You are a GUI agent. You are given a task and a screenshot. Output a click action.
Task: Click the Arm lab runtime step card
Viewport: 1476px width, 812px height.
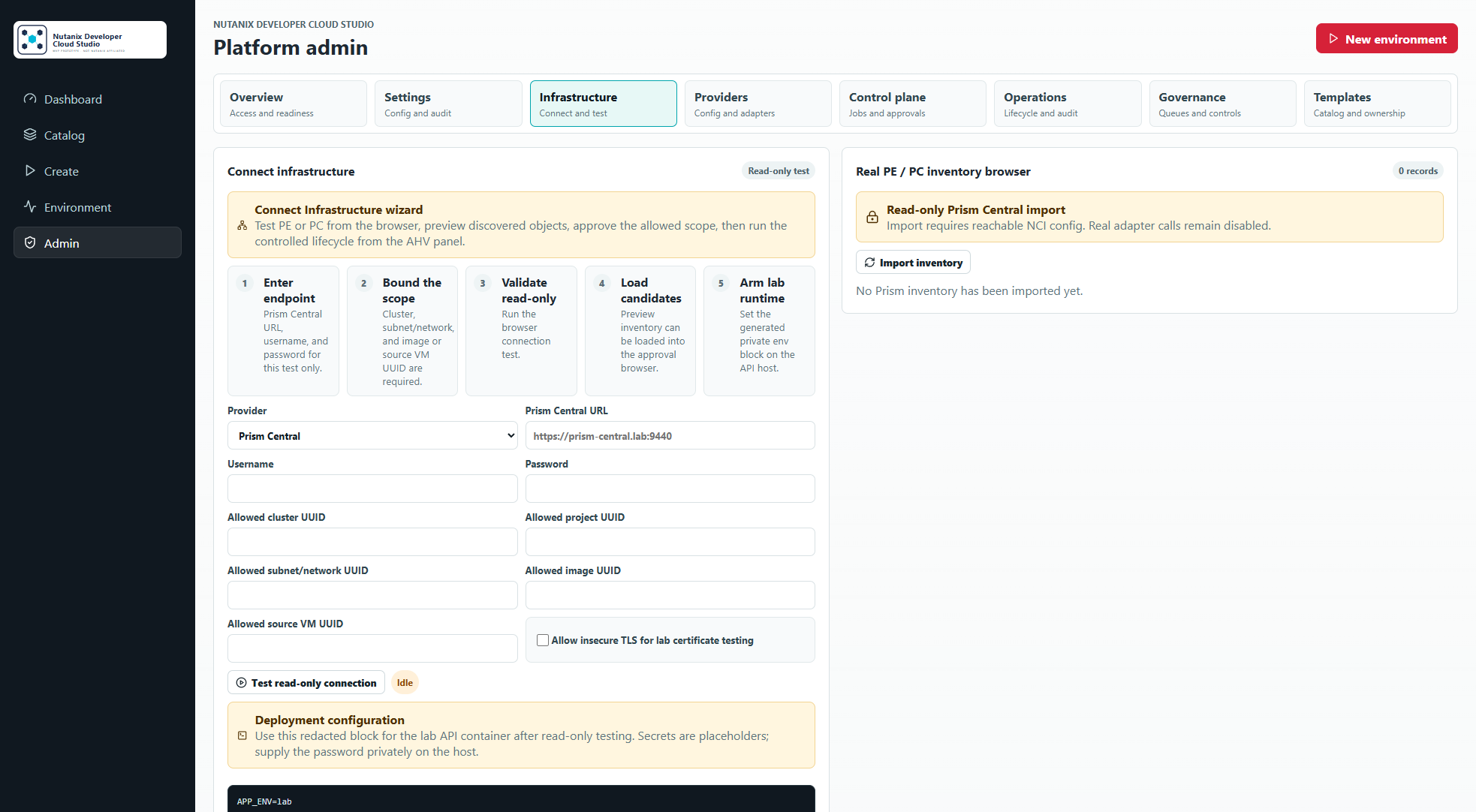click(759, 331)
